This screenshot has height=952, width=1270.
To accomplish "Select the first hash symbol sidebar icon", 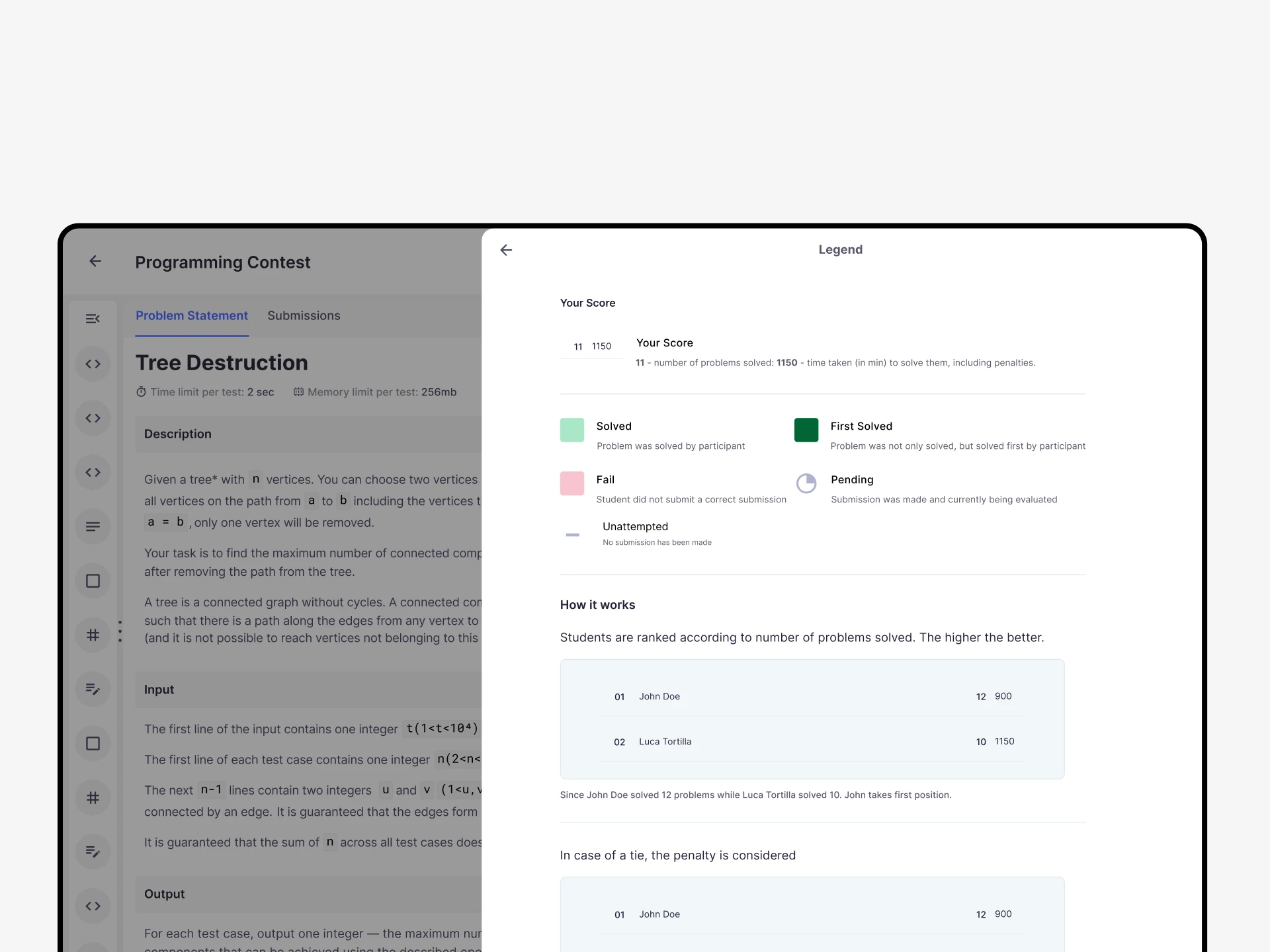I will 93,635.
